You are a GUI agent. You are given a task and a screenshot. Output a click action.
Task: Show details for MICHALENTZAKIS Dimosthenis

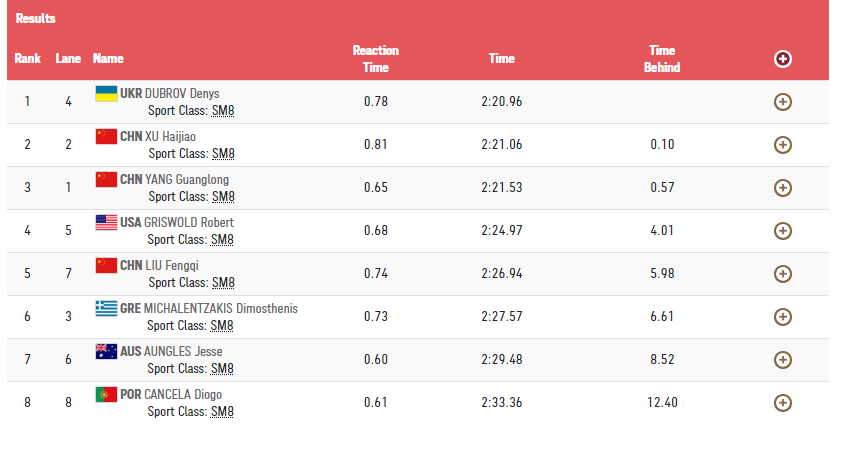(x=783, y=316)
